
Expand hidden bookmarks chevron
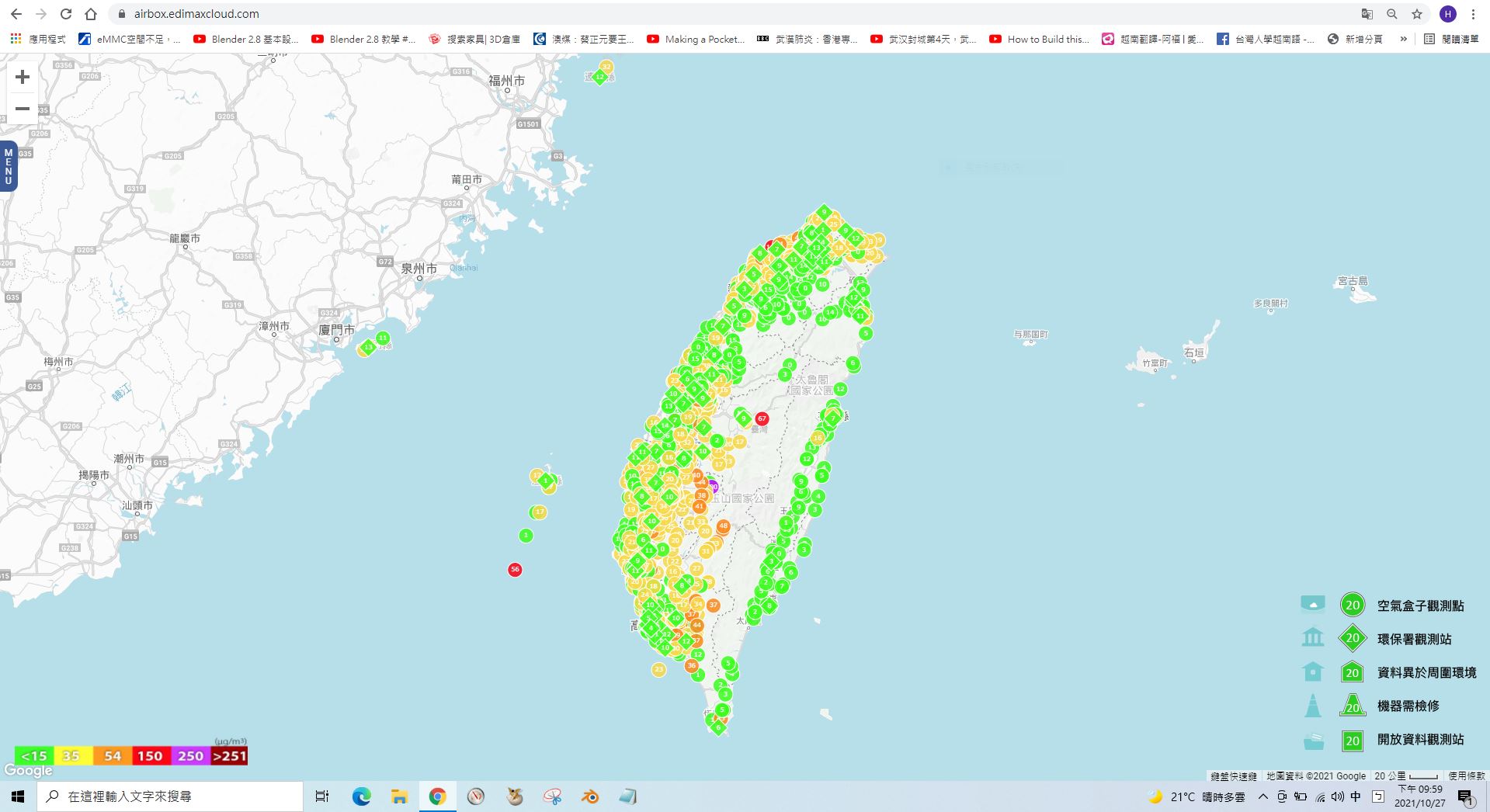pos(1403,39)
